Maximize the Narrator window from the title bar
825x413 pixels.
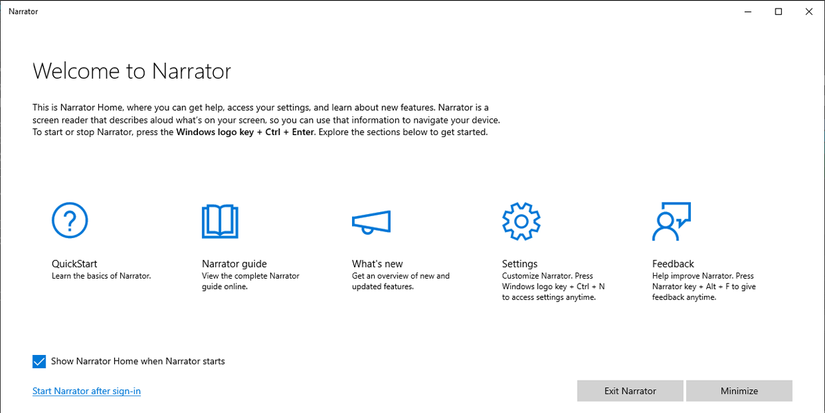778,12
